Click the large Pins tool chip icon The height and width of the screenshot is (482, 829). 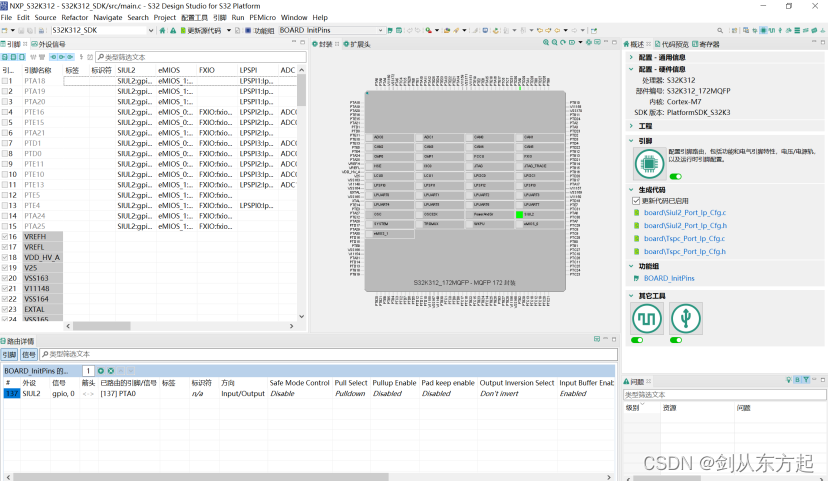pyautogui.click(x=649, y=164)
